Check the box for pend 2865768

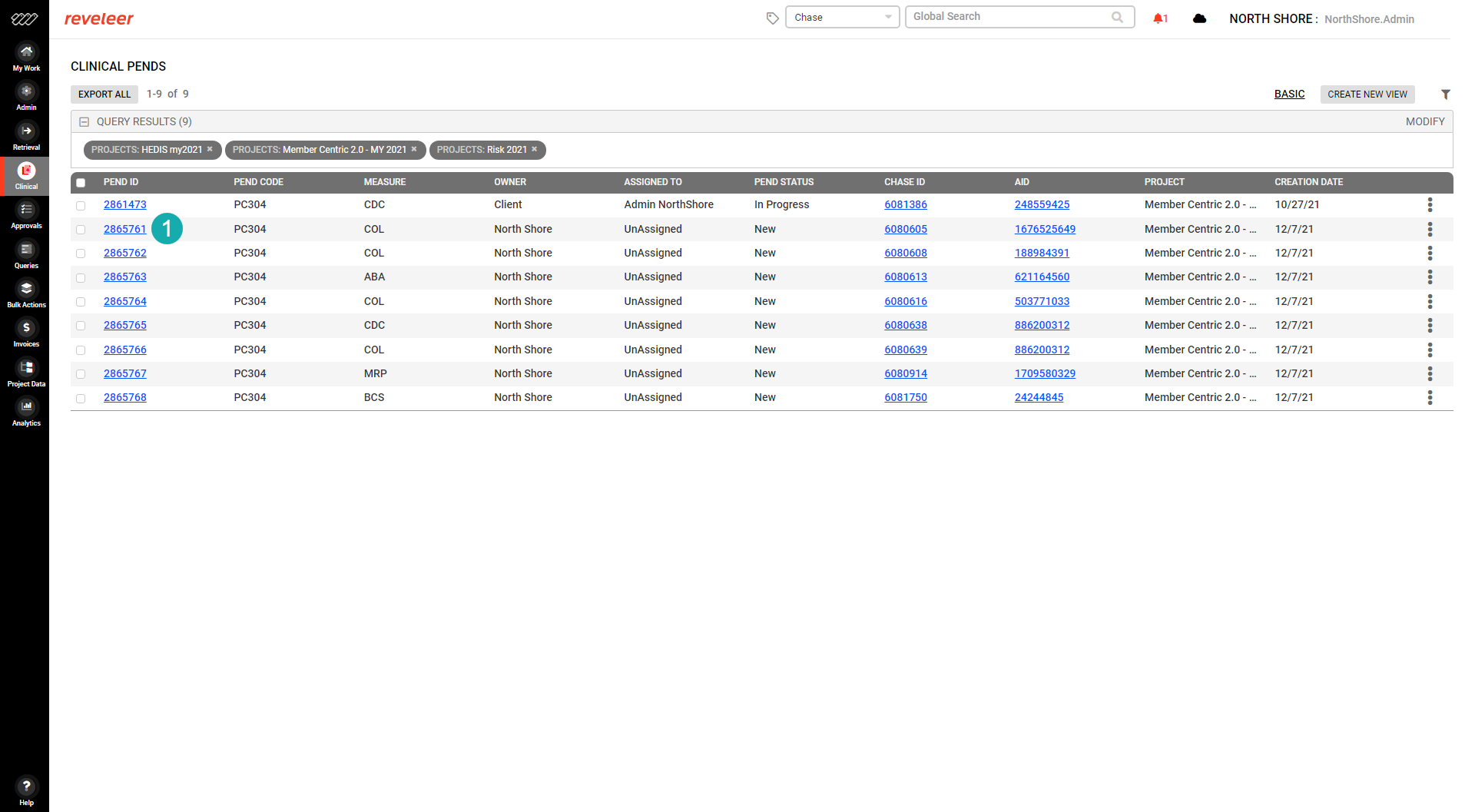click(81, 398)
